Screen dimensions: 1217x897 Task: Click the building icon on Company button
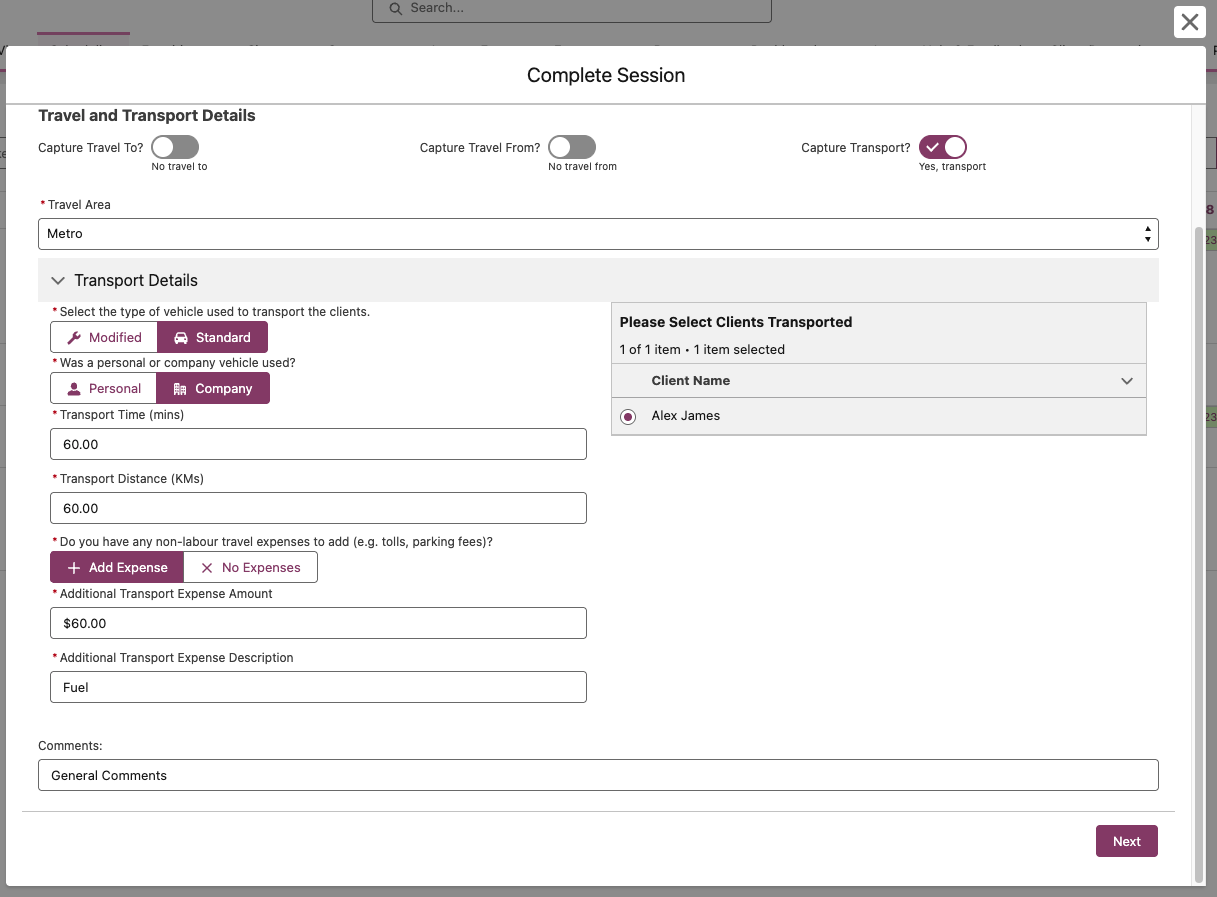pyautogui.click(x=180, y=389)
